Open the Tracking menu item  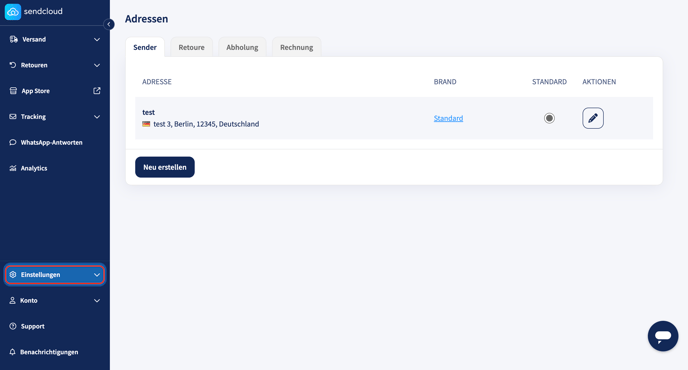[x=55, y=117]
